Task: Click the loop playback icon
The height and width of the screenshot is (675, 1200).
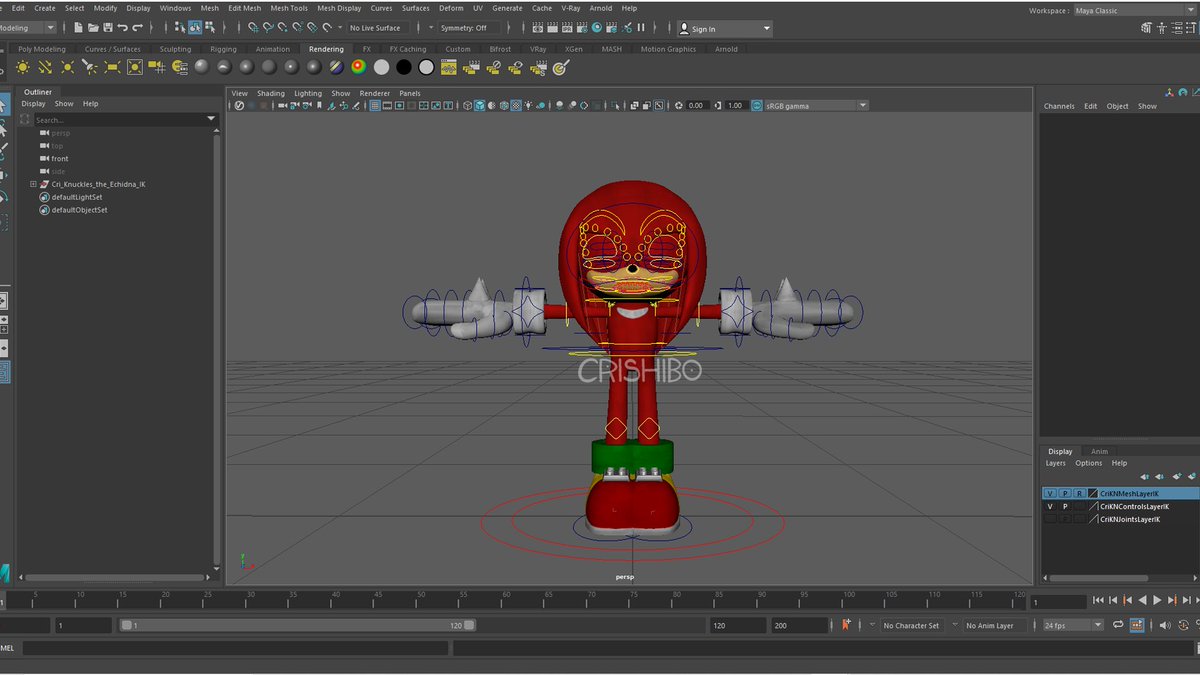Action: point(1116,625)
